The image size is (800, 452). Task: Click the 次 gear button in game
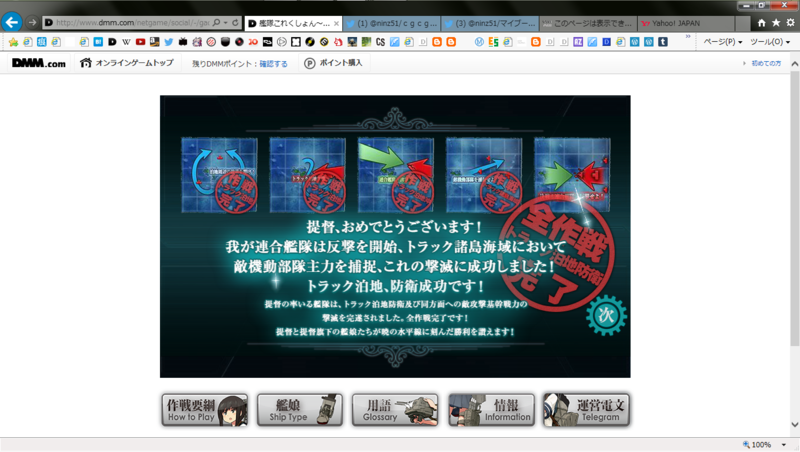pyautogui.click(x=606, y=315)
